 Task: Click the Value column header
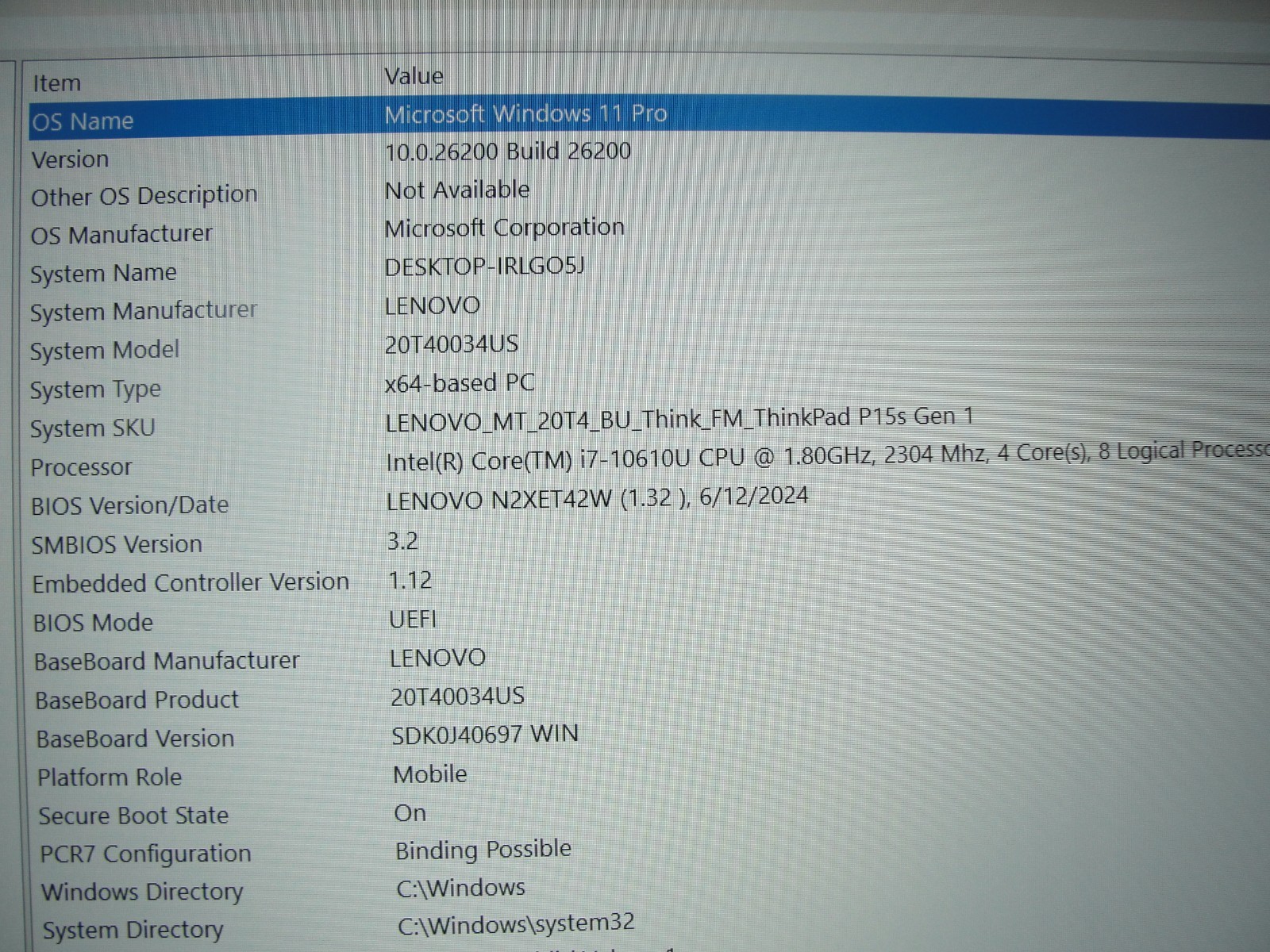414,76
